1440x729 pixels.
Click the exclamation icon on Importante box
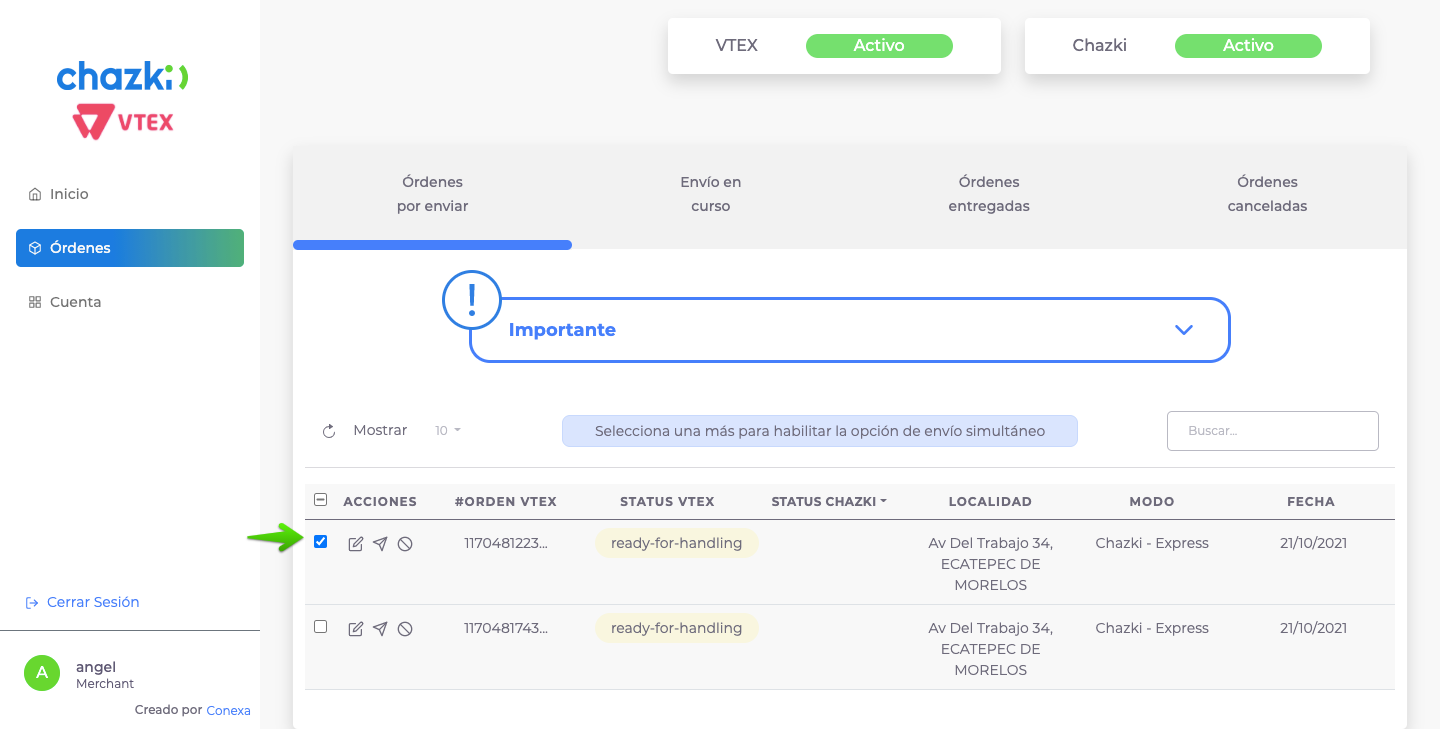tap(471, 299)
